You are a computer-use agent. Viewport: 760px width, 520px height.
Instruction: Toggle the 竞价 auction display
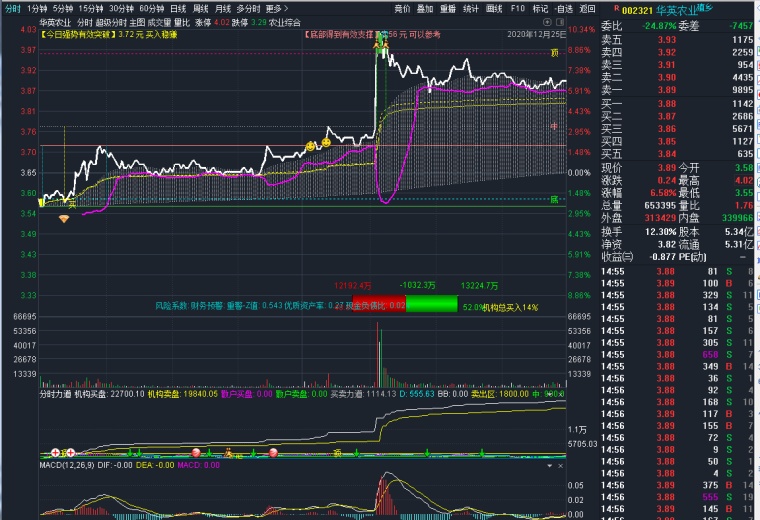click(x=402, y=7)
